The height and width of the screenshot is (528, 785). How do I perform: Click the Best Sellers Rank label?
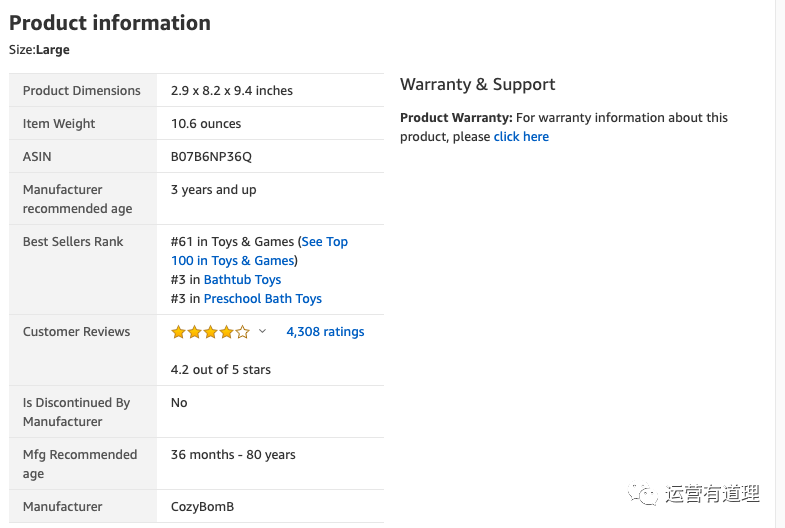click(73, 242)
